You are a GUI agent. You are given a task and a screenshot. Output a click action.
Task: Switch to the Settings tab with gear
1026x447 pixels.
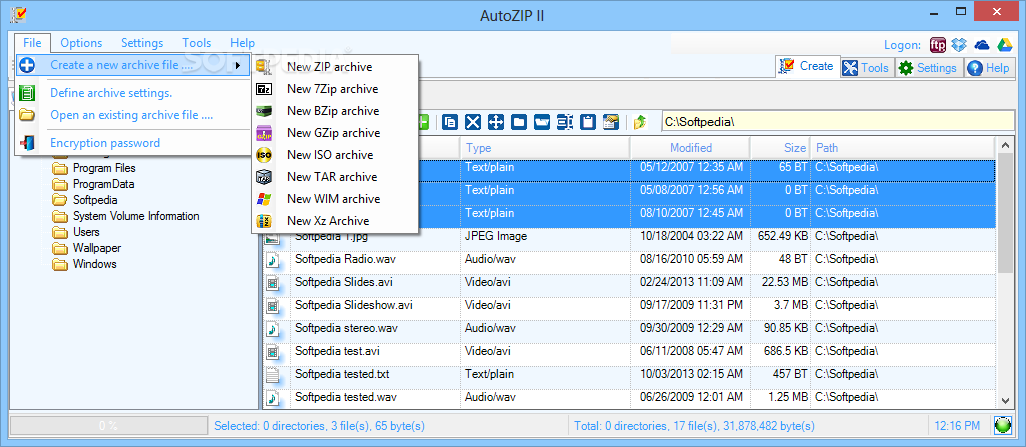coord(928,67)
